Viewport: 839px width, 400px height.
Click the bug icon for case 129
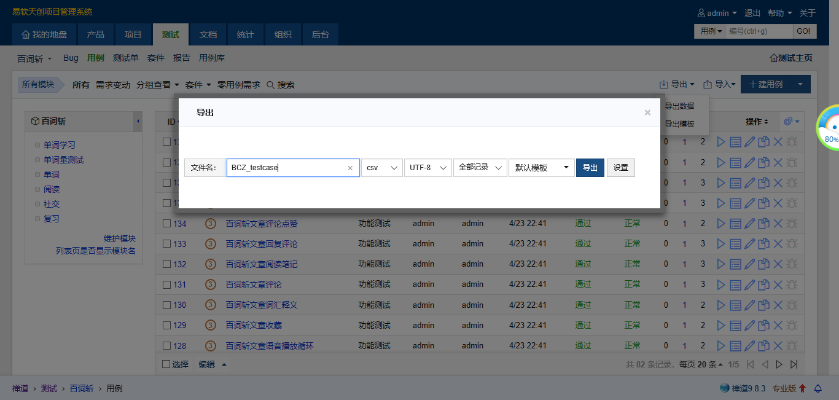click(x=792, y=326)
